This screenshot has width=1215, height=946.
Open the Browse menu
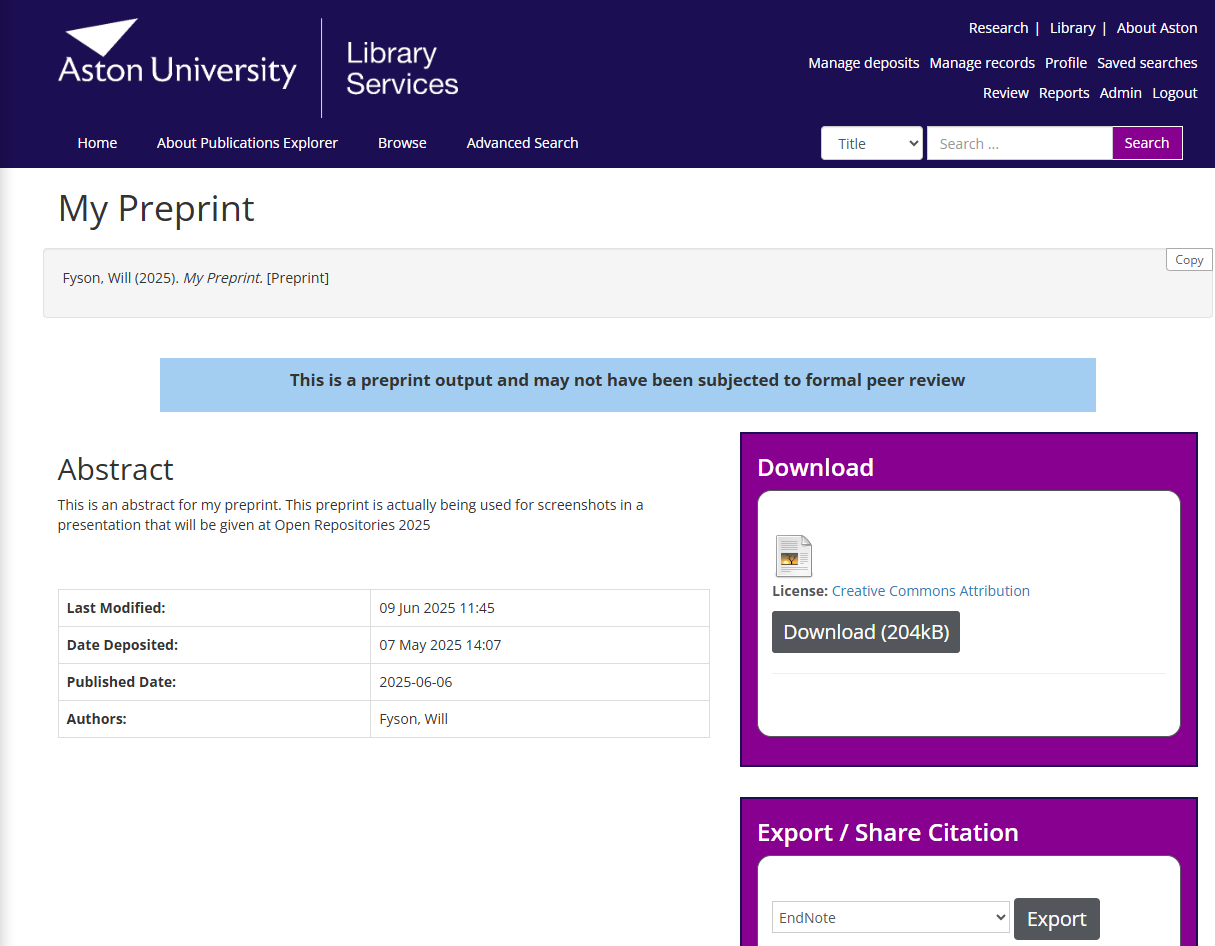[x=402, y=143]
